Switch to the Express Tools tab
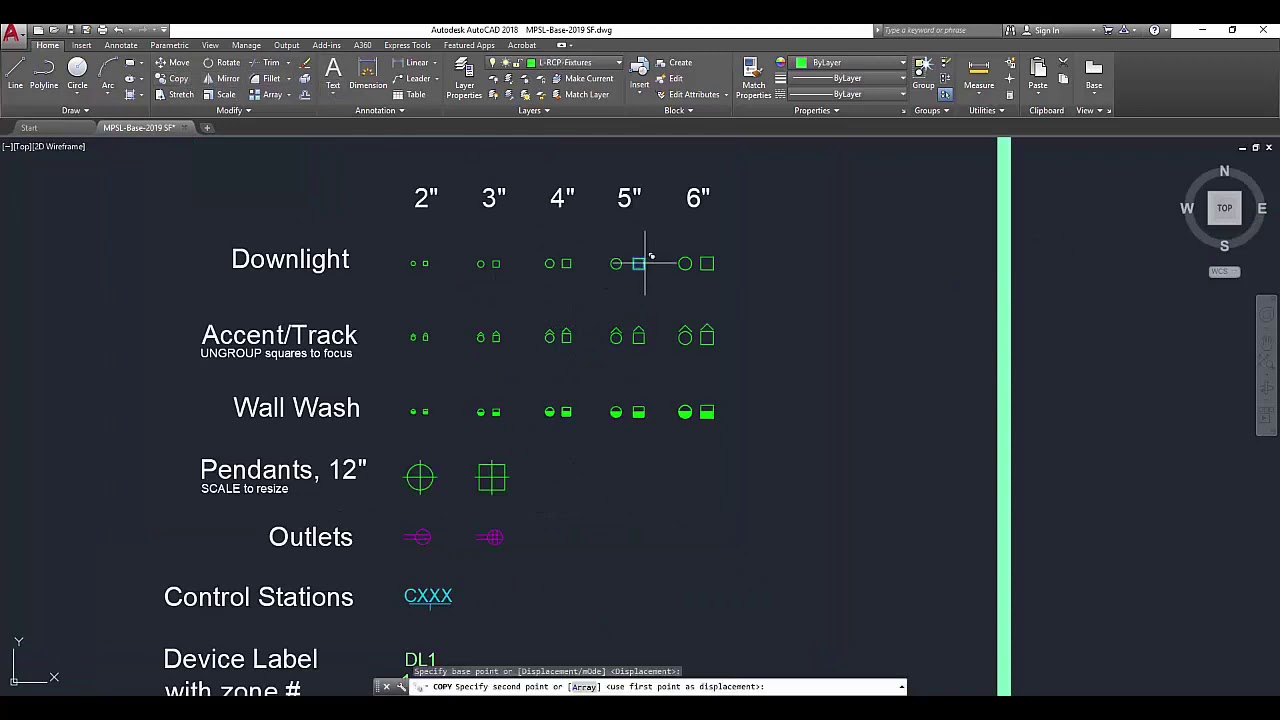 pyautogui.click(x=407, y=45)
